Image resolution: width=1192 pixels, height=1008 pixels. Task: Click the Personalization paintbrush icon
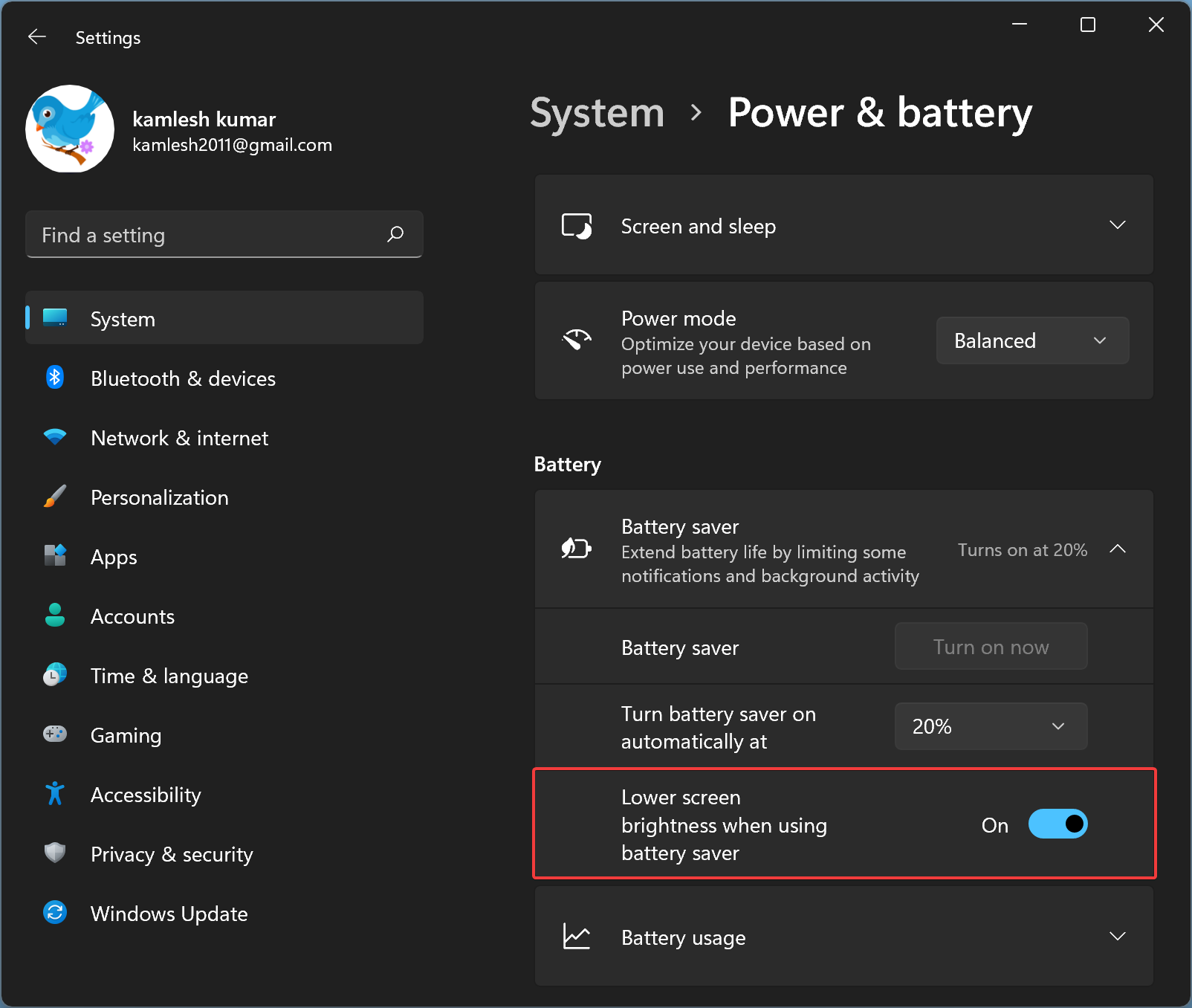pos(55,497)
